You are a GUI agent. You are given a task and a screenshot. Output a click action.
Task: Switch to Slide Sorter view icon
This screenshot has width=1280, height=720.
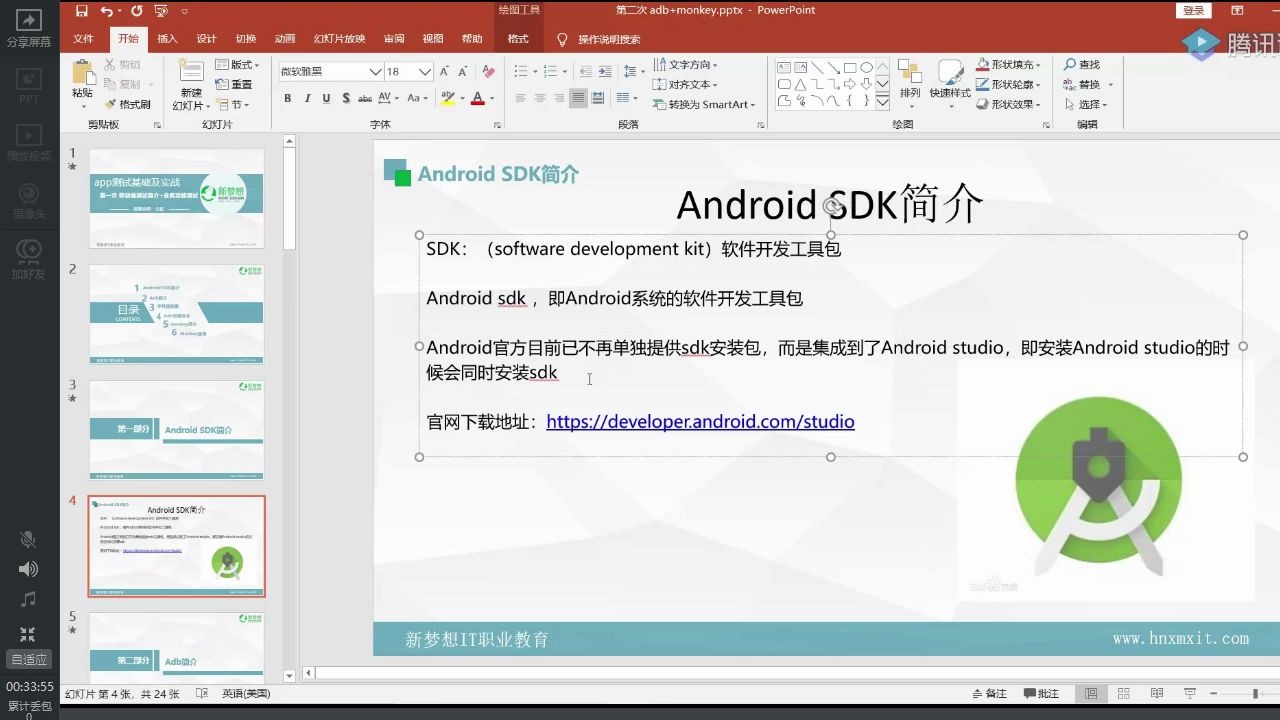tap(1123, 693)
